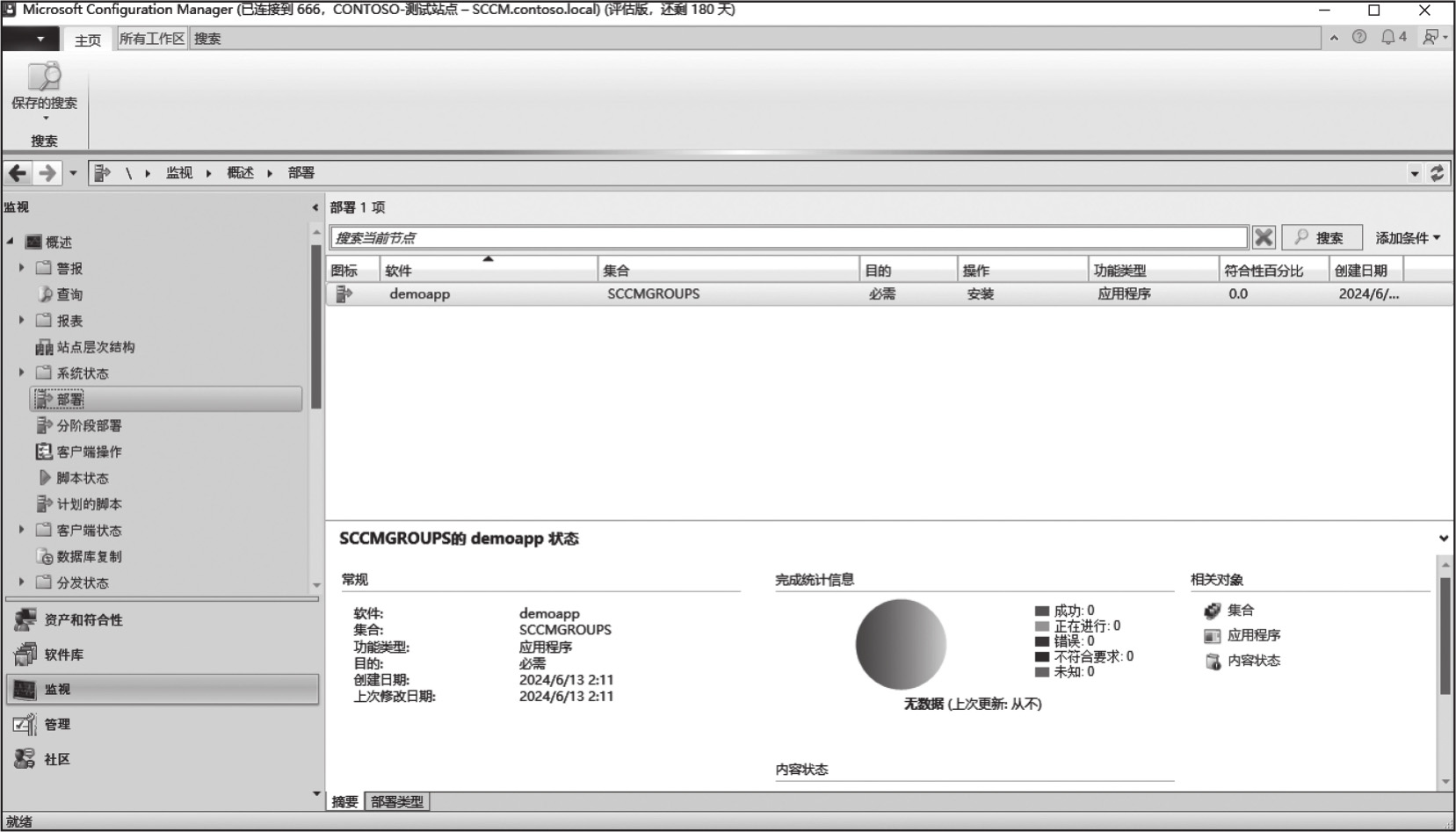Viewport: 1456px width, 832px height.
Task: Click the forward navigation arrow
Action: tap(47, 173)
